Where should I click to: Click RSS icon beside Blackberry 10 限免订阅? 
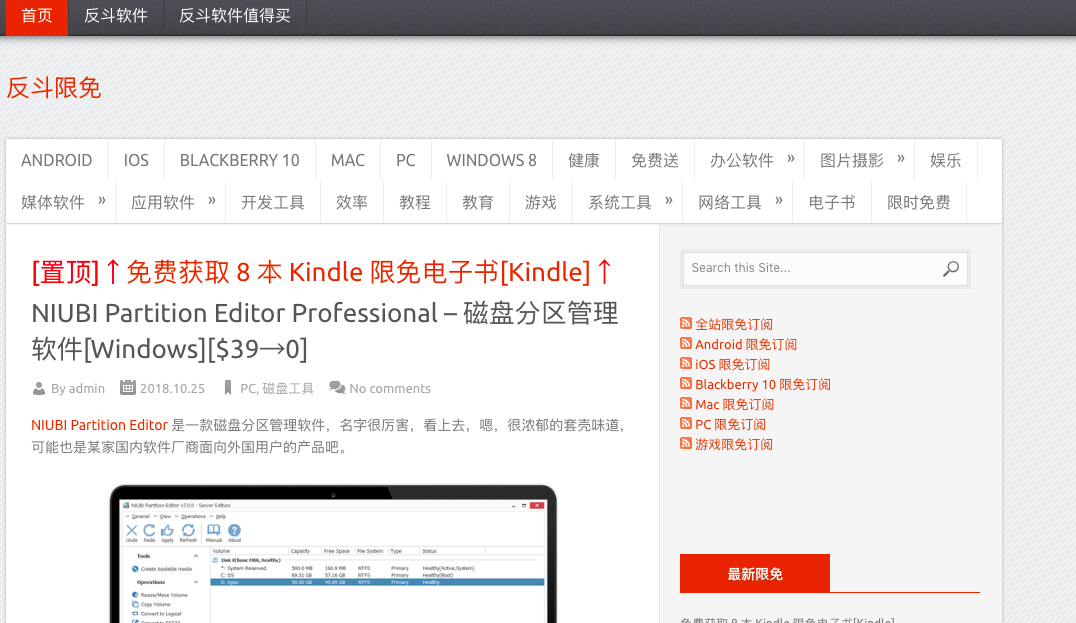tap(686, 383)
